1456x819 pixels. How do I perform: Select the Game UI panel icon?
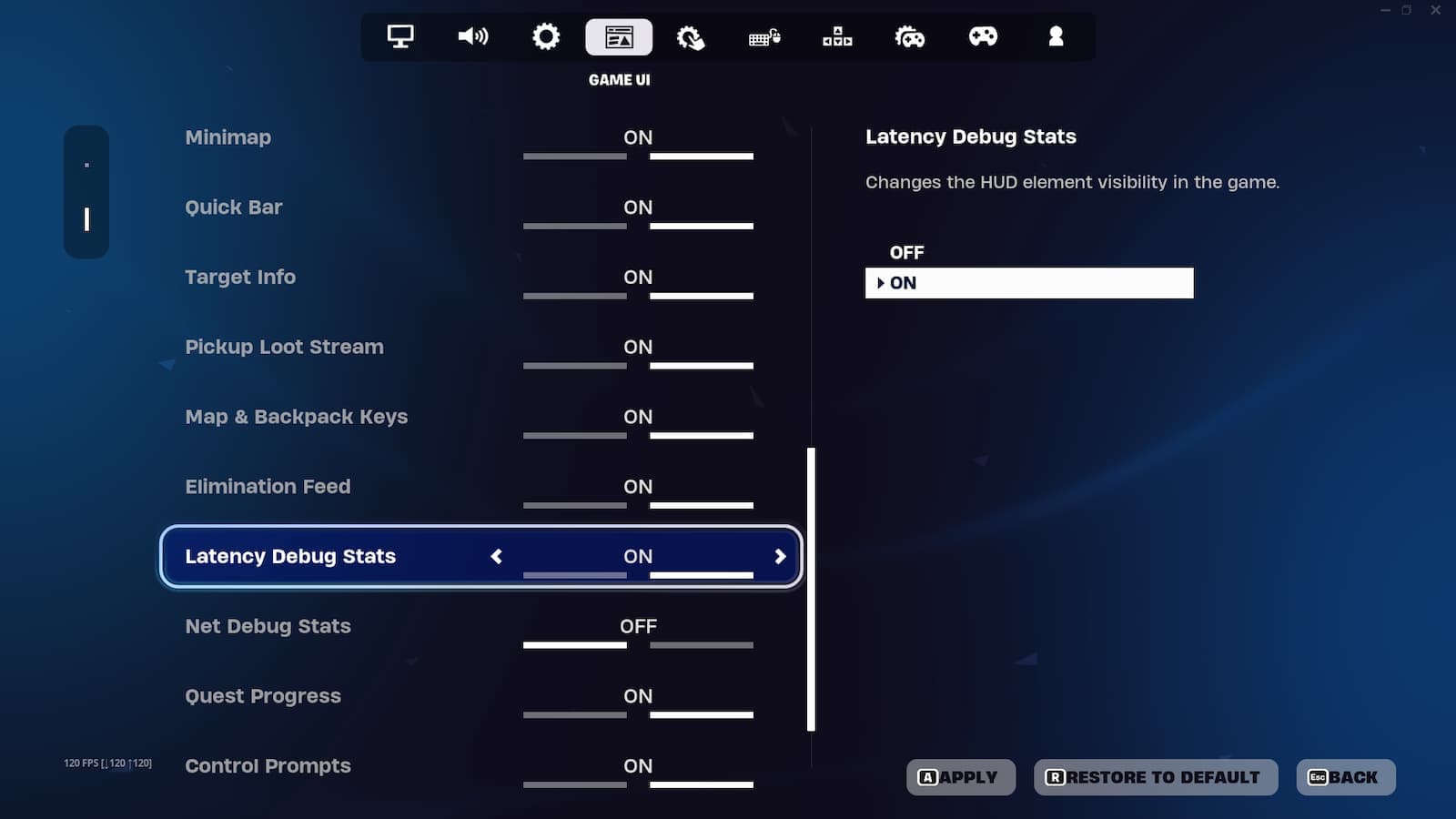pyautogui.click(x=619, y=36)
